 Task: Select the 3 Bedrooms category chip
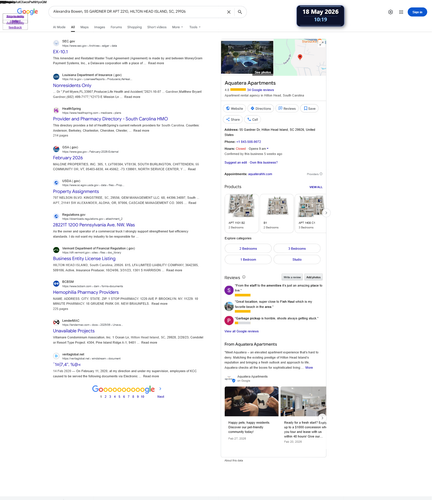[297, 249]
